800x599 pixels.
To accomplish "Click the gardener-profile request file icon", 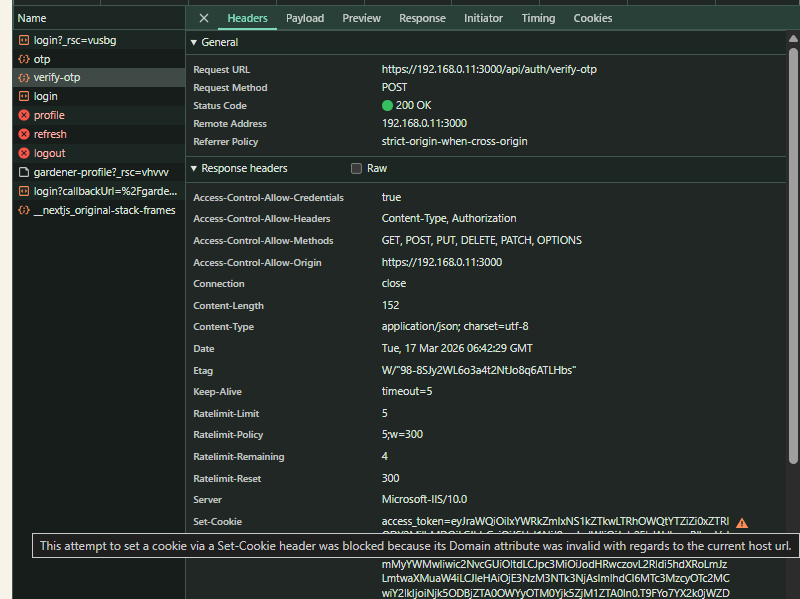I will (x=24, y=172).
